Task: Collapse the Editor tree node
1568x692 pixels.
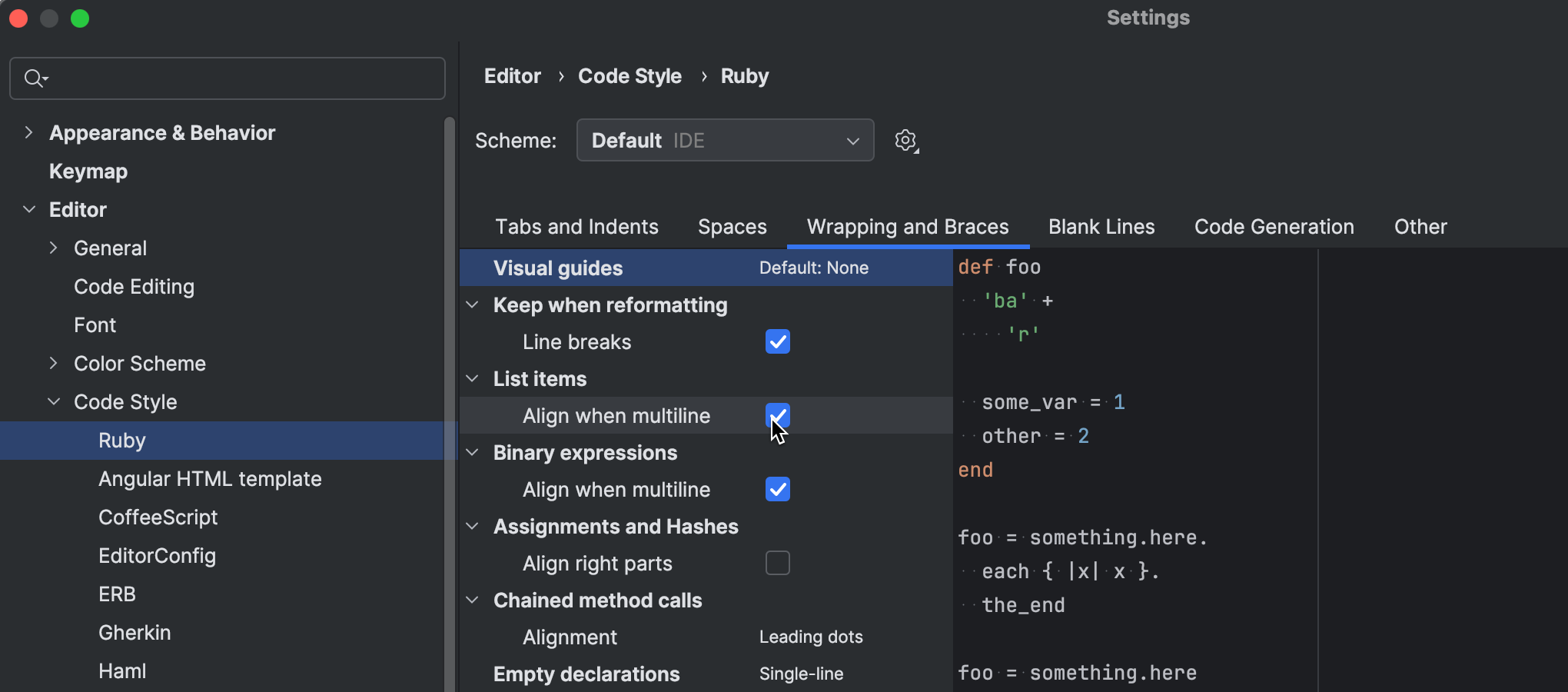Action: 29,210
